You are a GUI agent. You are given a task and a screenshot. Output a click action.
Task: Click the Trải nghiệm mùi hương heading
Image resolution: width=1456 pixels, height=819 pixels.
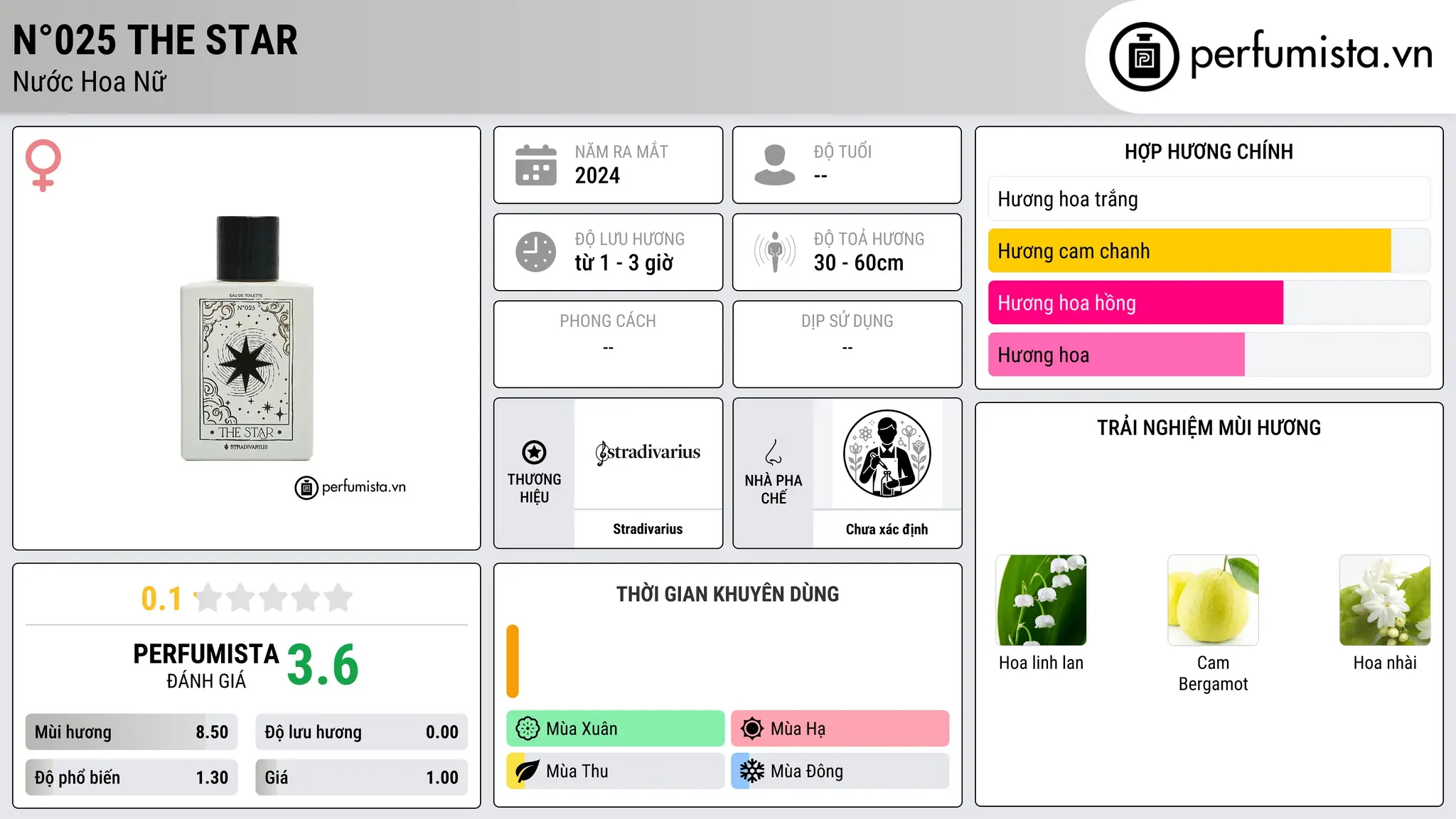pos(1209,428)
